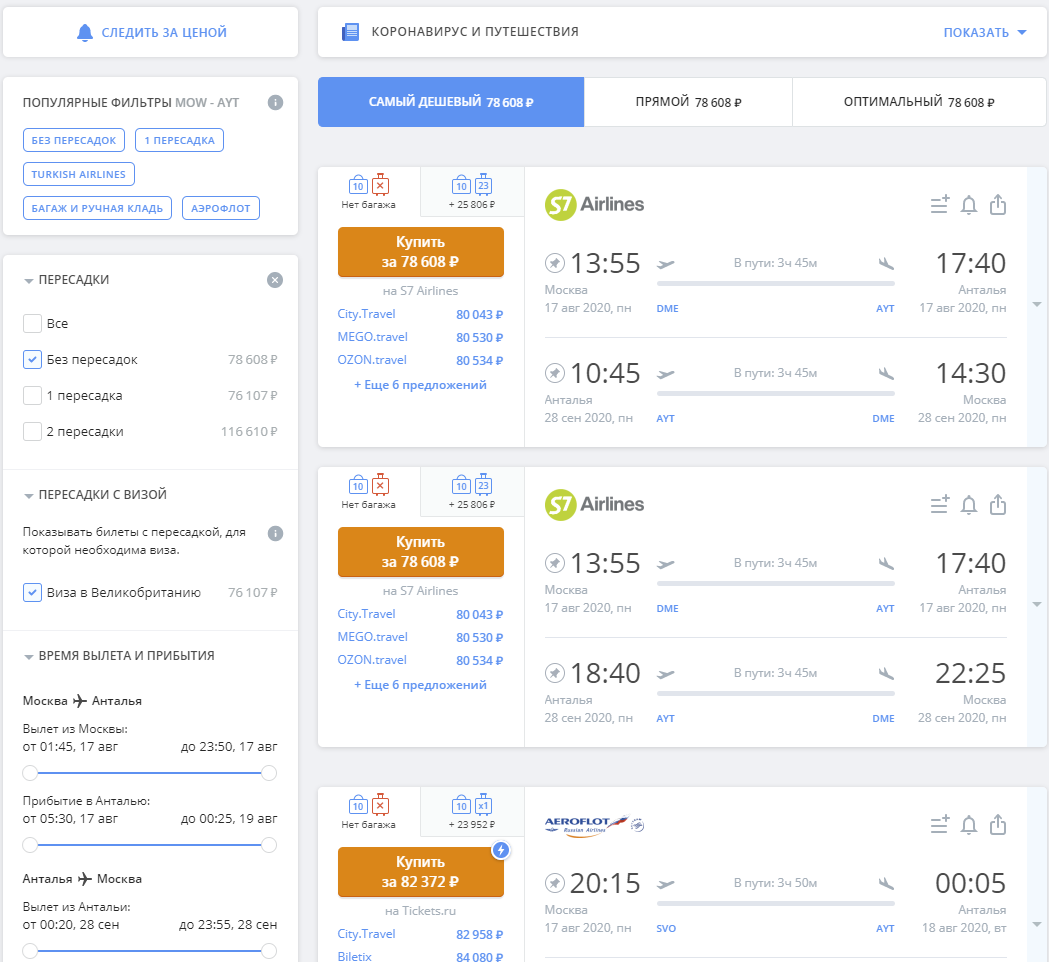This screenshot has width=1049, height=962.
Task: Click left handle of Вылет из Москвы slider
Action: 30,773
